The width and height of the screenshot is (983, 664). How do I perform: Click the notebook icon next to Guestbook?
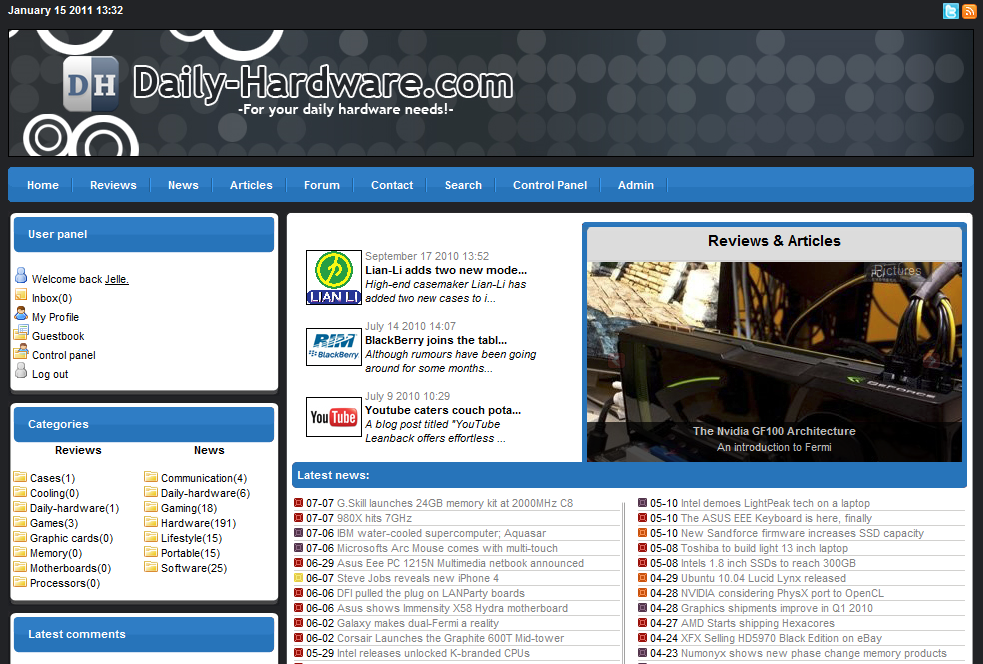[x=21, y=332]
